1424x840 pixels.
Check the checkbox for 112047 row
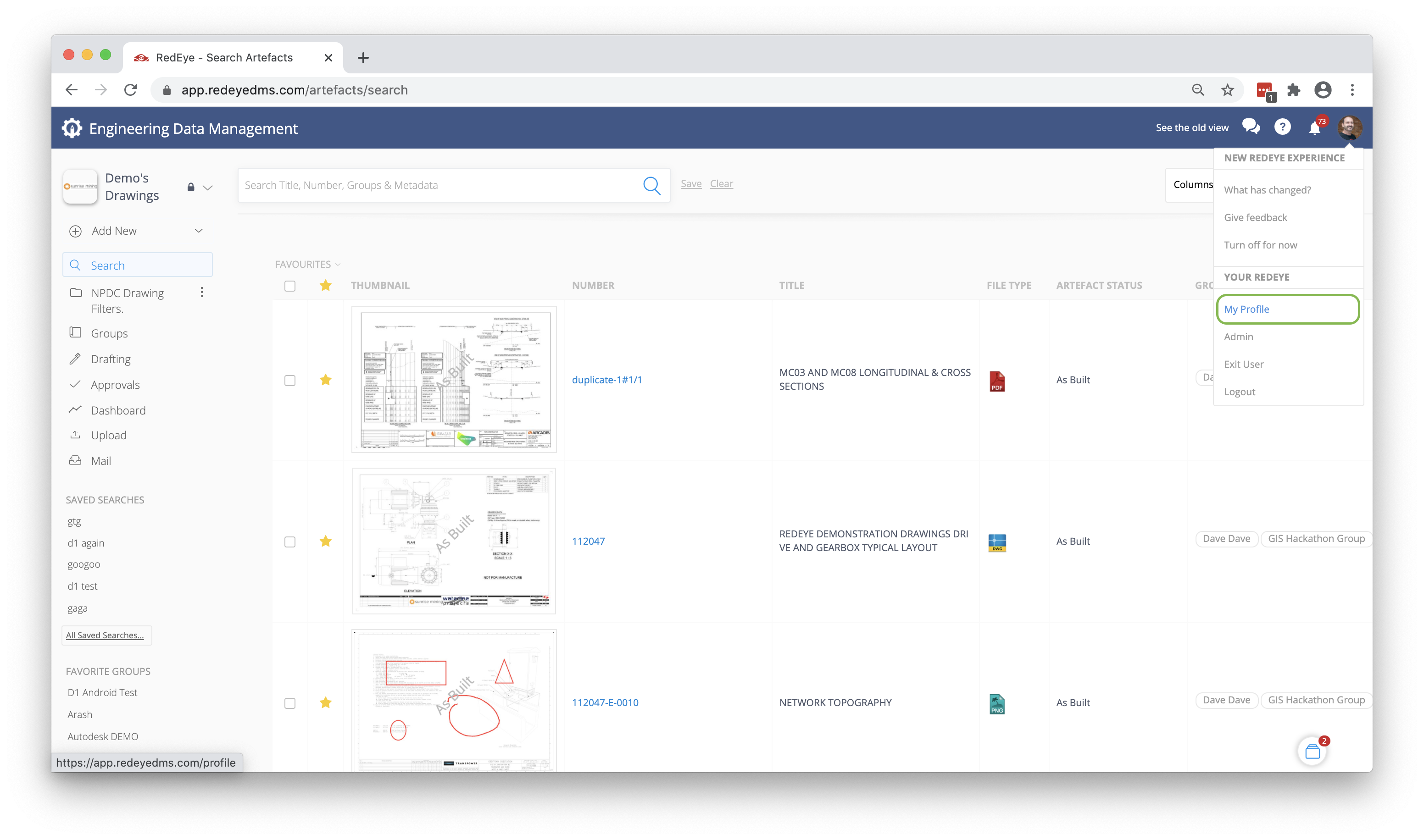pyautogui.click(x=290, y=542)
